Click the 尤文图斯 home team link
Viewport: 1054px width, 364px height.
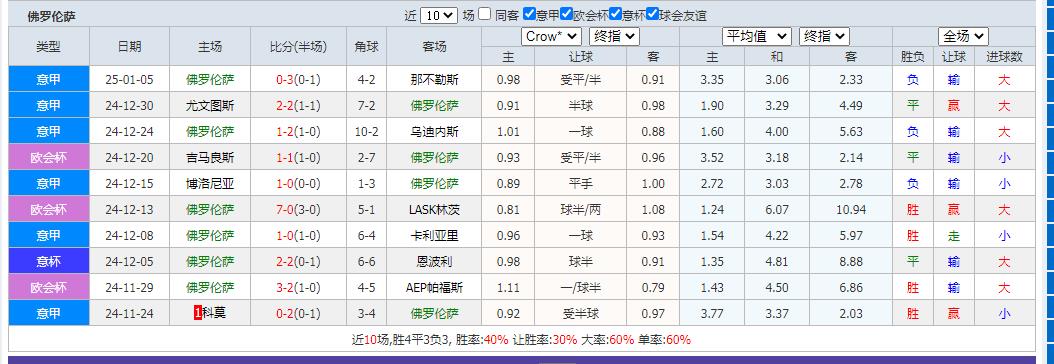(x=210, y=105)
